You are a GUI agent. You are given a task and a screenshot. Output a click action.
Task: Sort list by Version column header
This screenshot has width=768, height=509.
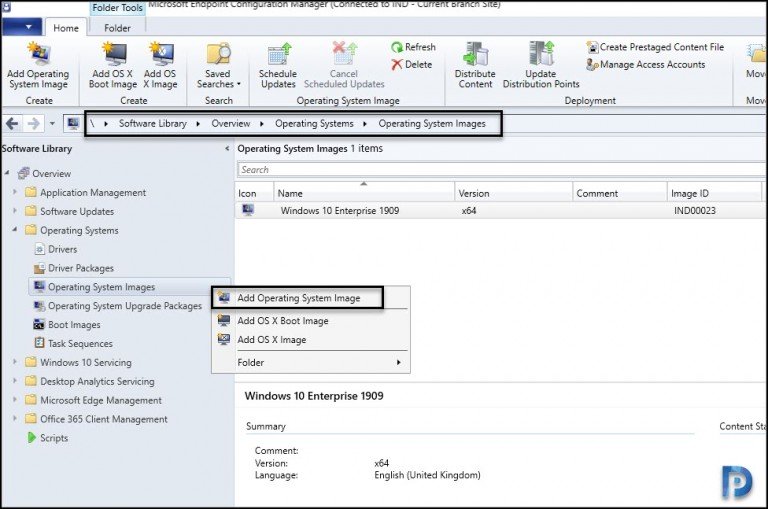(513, 193)
